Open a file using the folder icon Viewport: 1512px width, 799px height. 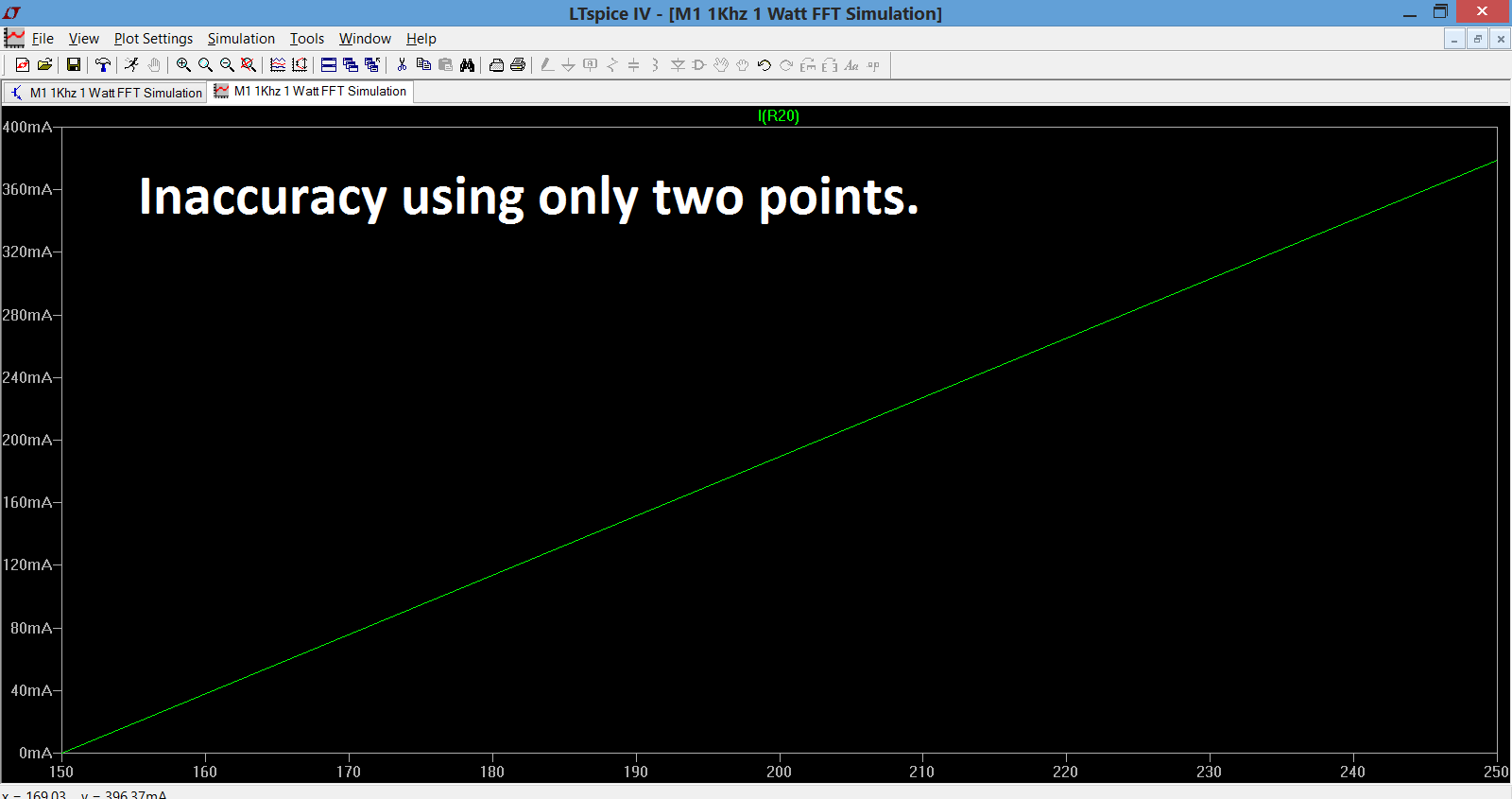click(x=44, y=64)
